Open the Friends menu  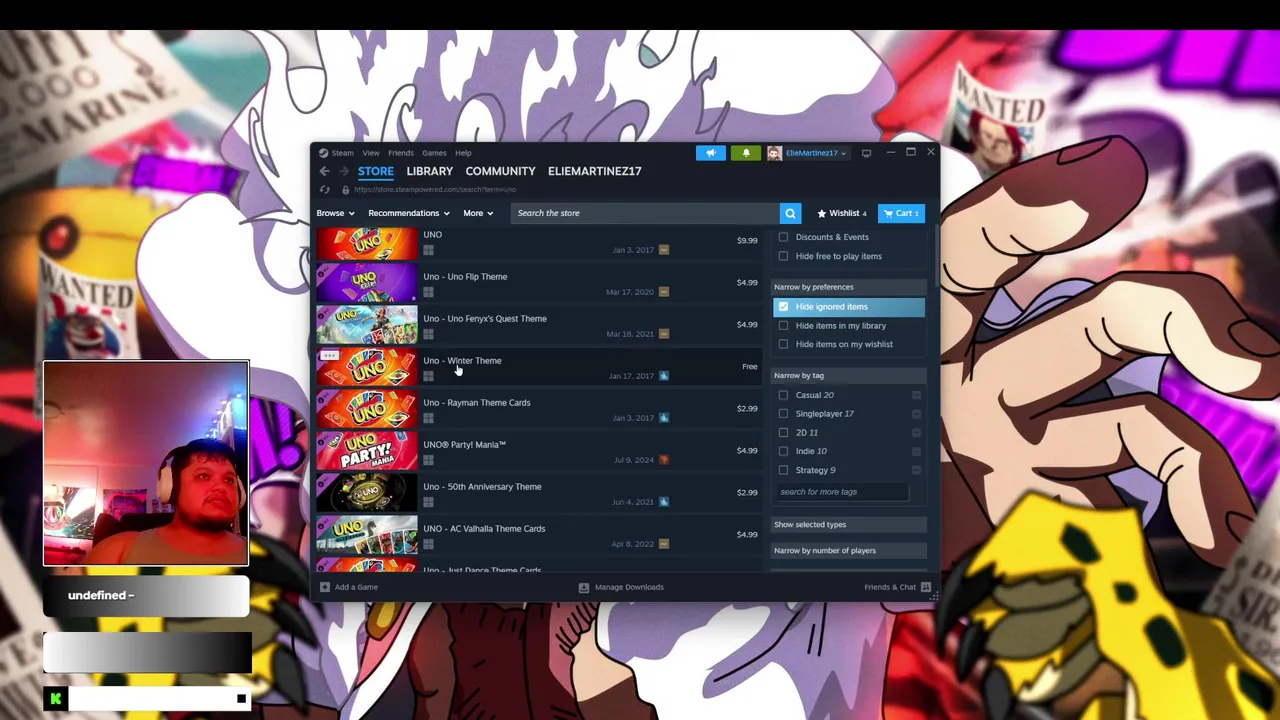tap(401, 153)
